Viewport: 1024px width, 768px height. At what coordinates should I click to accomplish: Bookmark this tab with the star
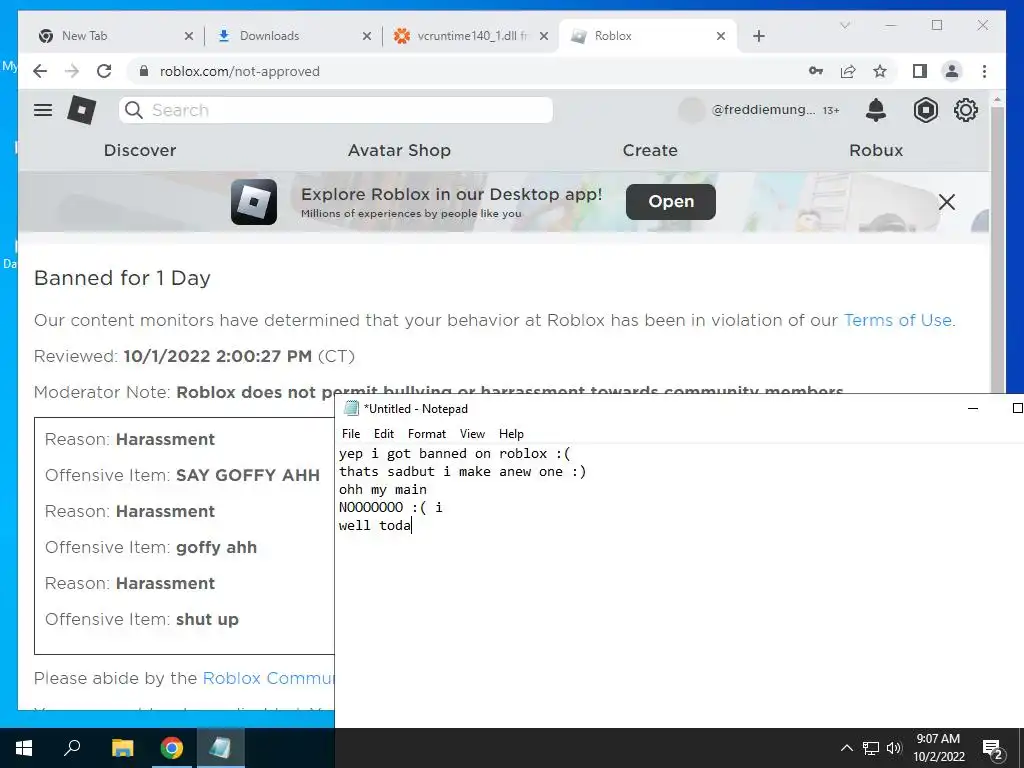[880, 71]
